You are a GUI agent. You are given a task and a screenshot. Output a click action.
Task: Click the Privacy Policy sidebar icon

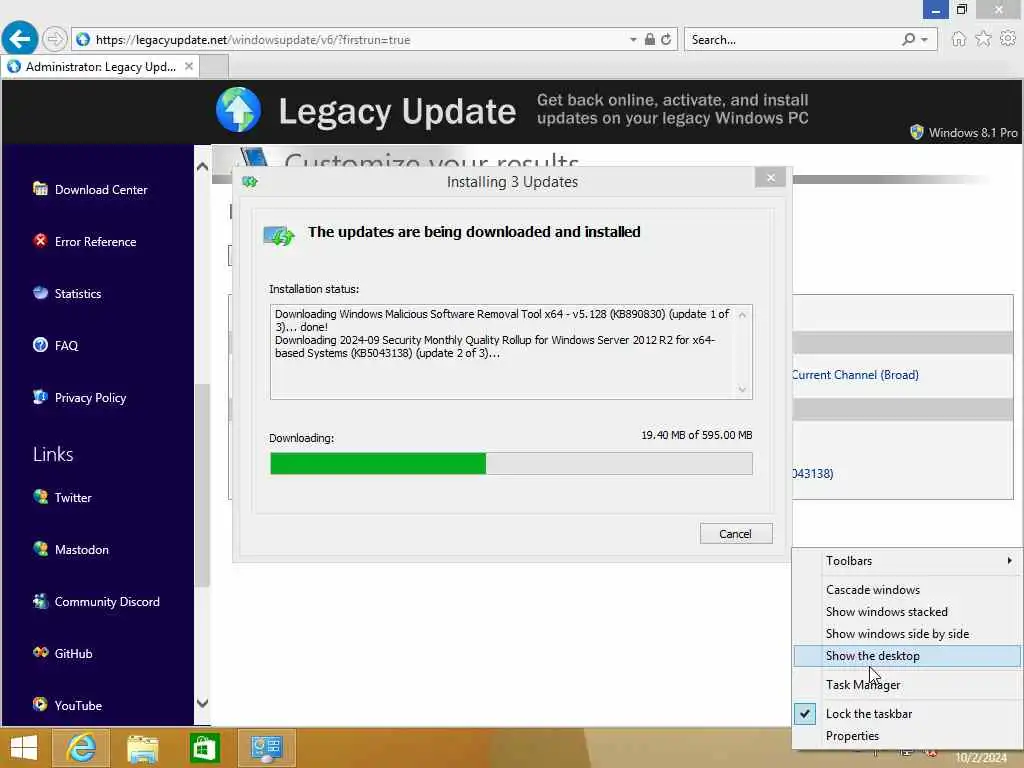click(40, 397)
